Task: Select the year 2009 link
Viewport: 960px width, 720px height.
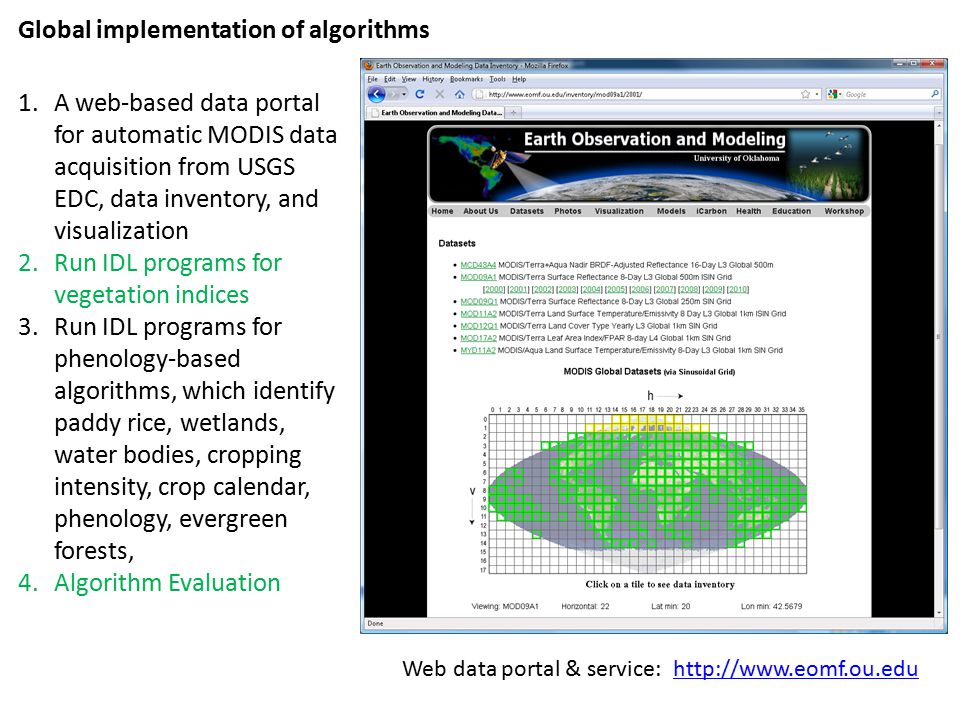Action: 713,290
